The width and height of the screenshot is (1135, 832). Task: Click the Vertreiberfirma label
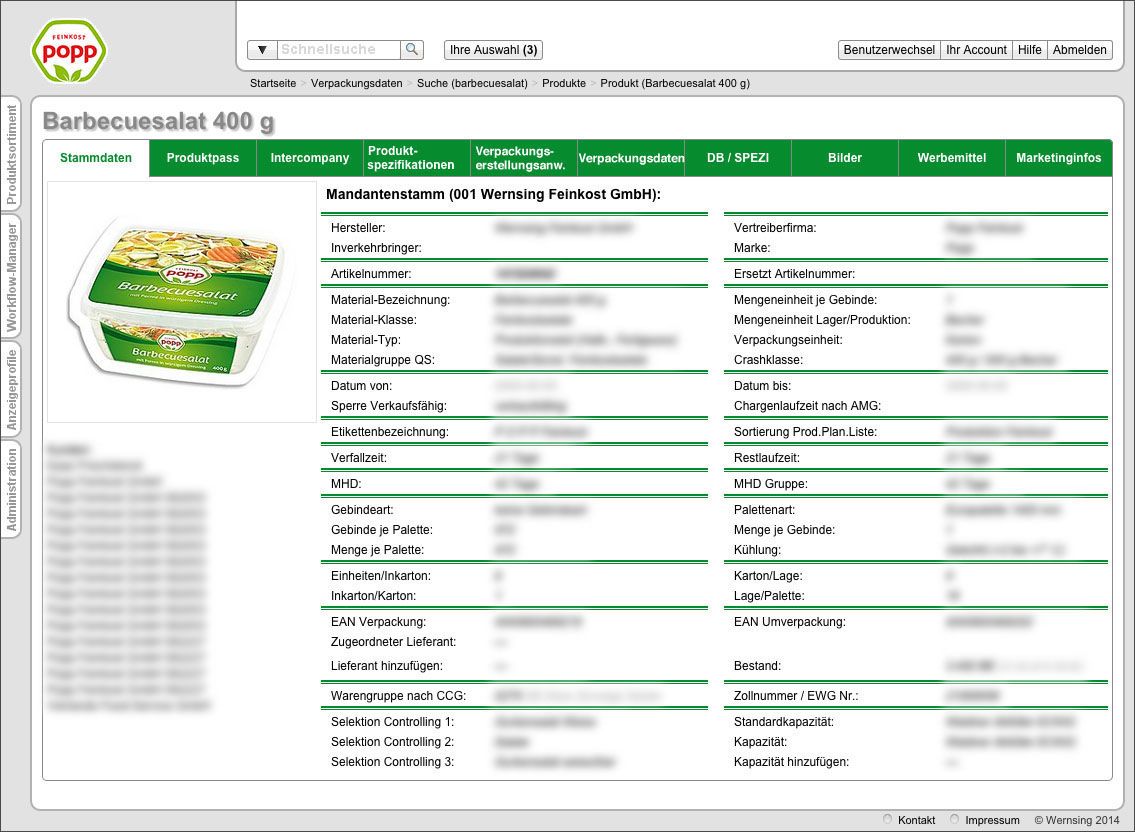[x=775, y=228]
